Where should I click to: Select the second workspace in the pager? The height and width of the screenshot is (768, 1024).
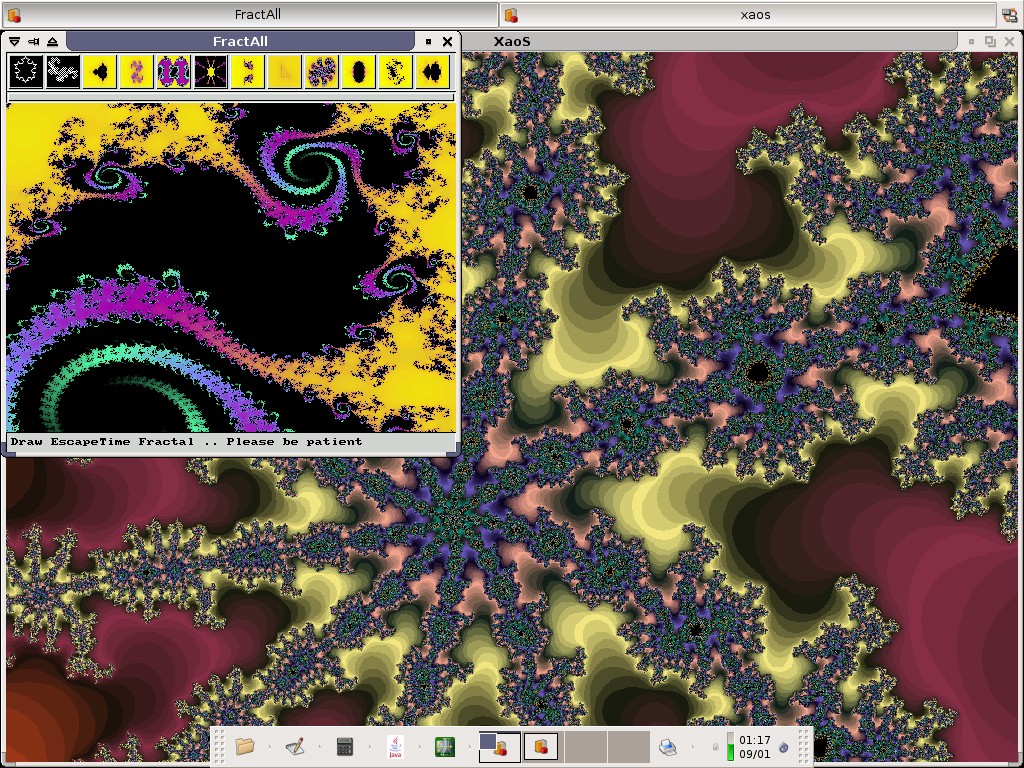coord(541,746)
